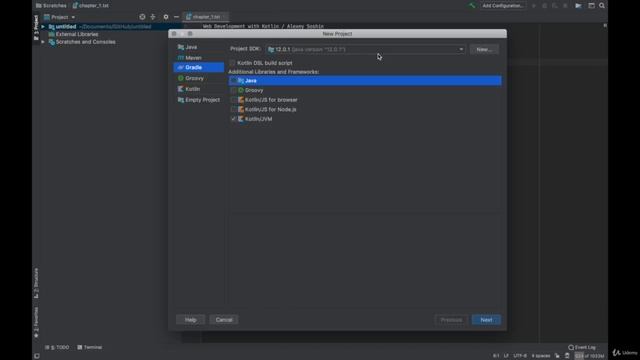Click the New... SDK button
The image size is (640, 360).
click(x=484, y=49)
